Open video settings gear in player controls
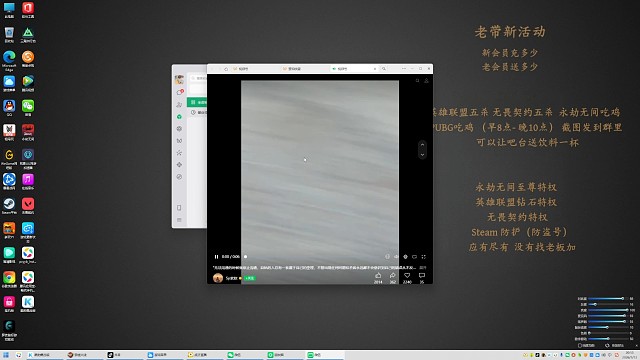 point(405,257)
